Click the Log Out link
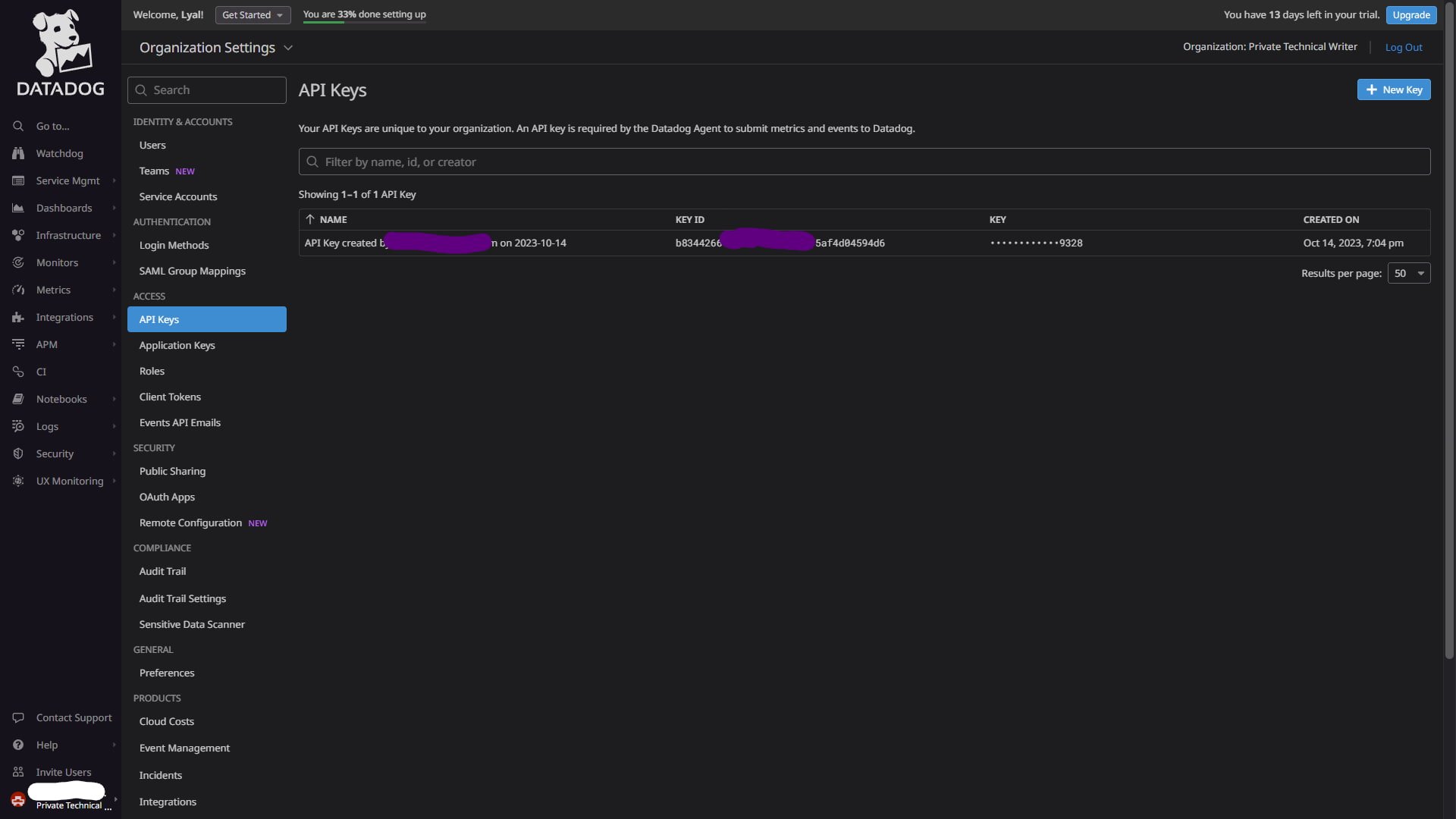The width and height of the screenshot is (1456, 819). tap(1403, 47)
